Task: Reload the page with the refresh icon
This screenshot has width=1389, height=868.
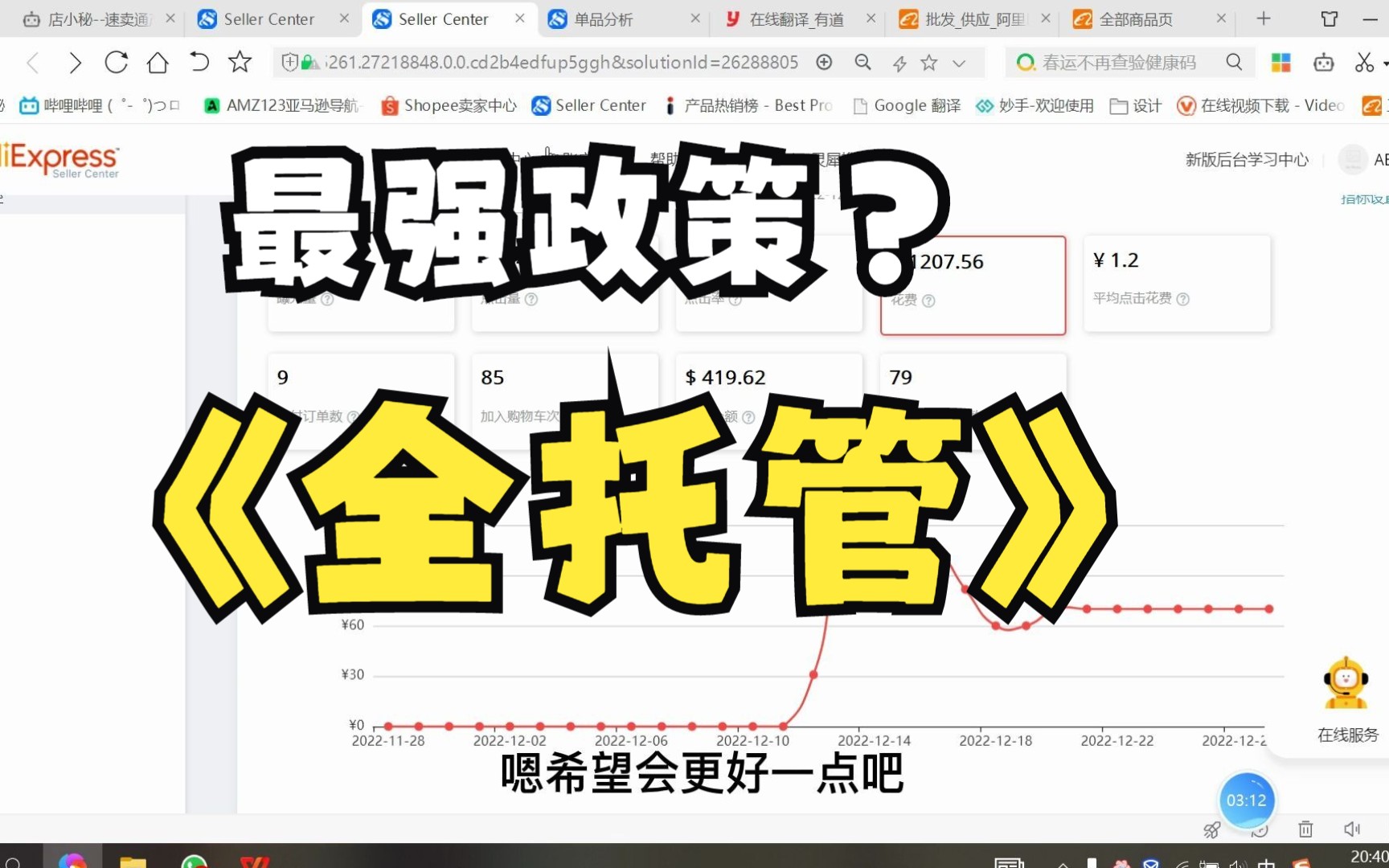Action: [117, 62]
